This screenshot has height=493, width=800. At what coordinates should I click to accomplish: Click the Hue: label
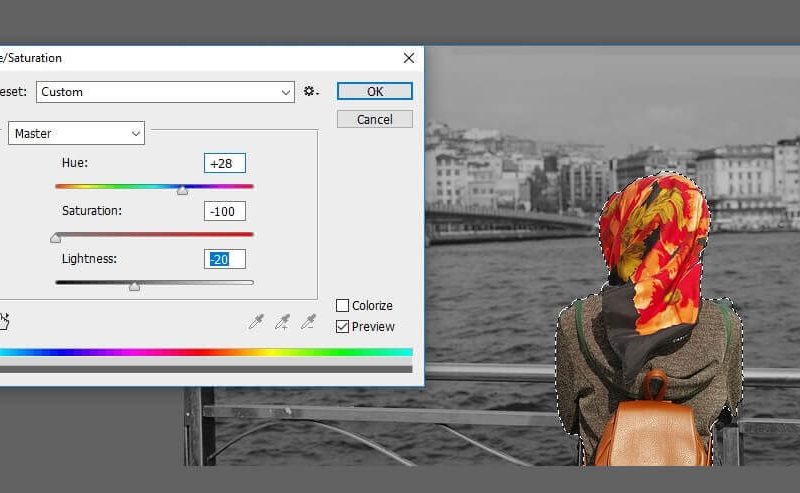click(x=75, y=163)
